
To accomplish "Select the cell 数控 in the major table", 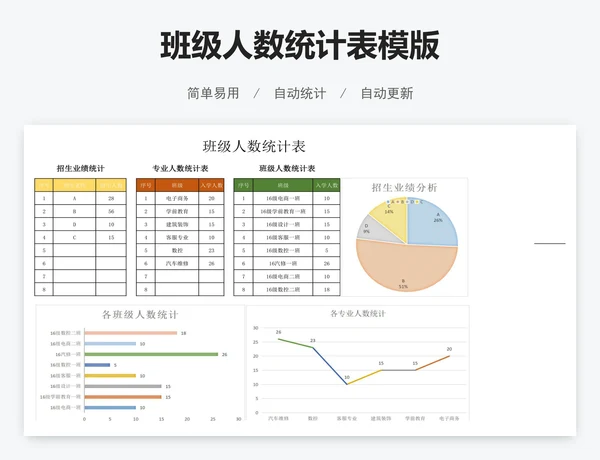I will (177, 250).
